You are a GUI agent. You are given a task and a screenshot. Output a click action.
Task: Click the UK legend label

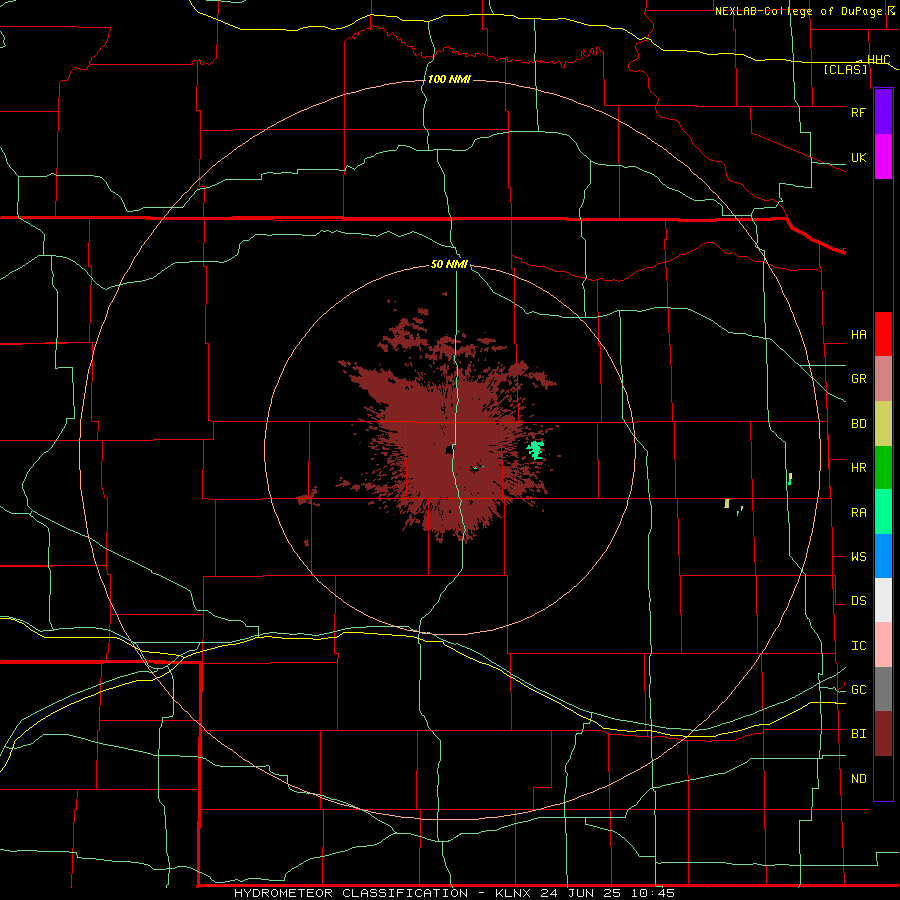tap(858, 157)
